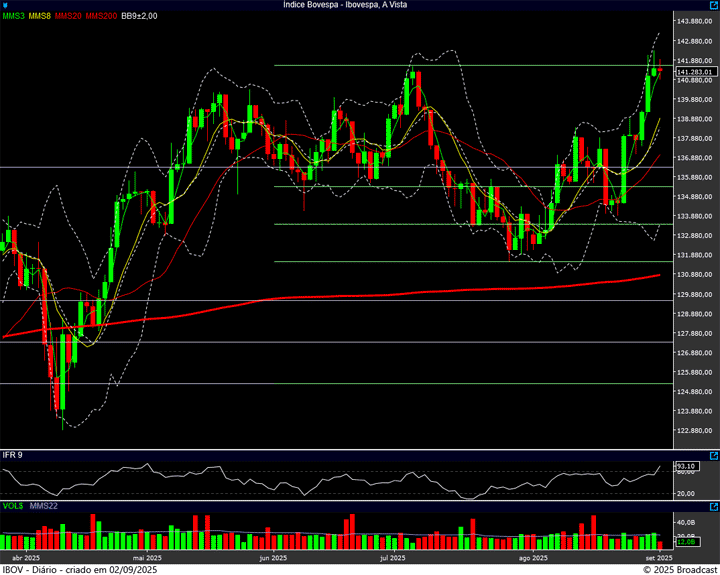
Task: Click the small icon on IFR panel's right edge
Action: coord(714,456)
